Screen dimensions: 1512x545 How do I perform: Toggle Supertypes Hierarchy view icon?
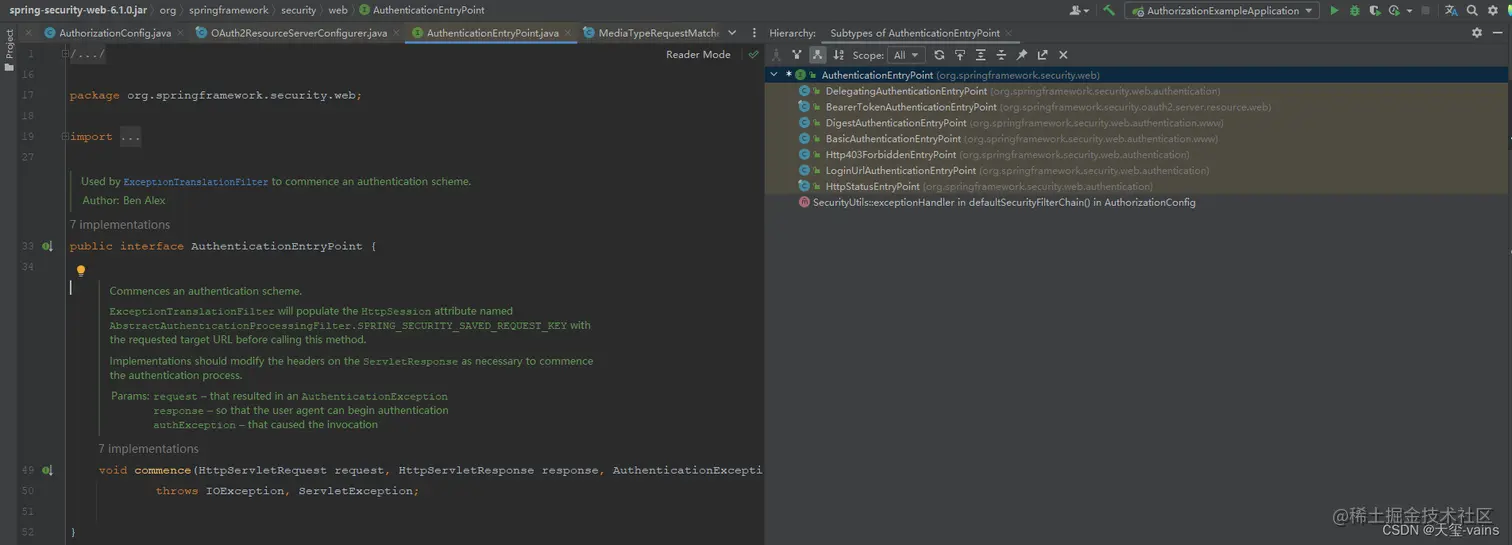(797, 55)
